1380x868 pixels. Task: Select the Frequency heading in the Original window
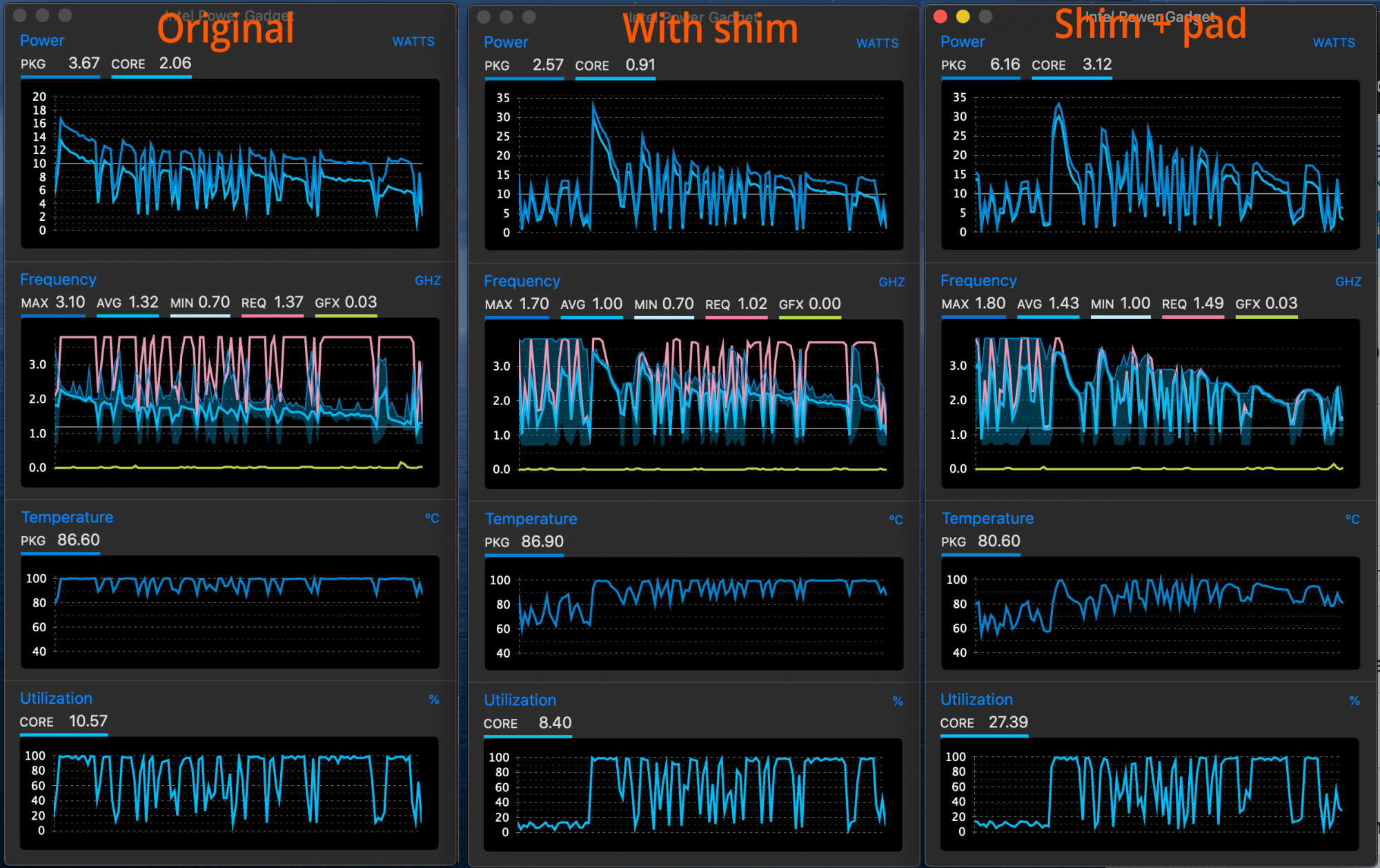pos(58,279)
